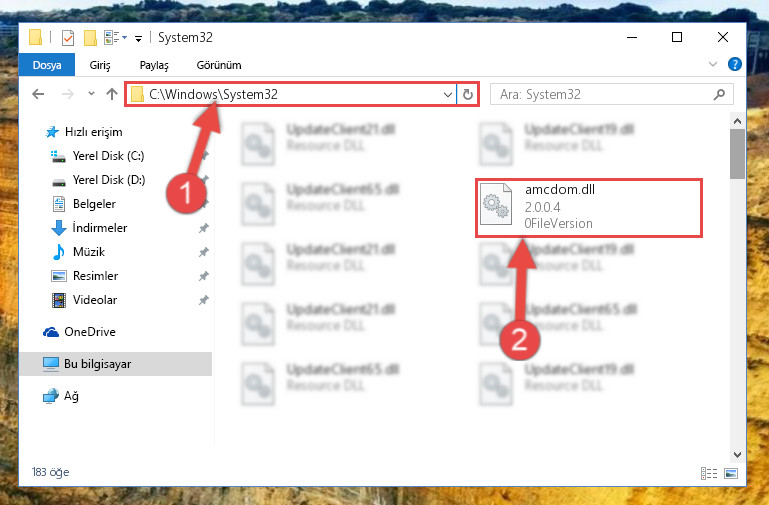Screen dimensions: 769x505
Task: Expand the ribbon with chevron
Action: click(713, 64)
